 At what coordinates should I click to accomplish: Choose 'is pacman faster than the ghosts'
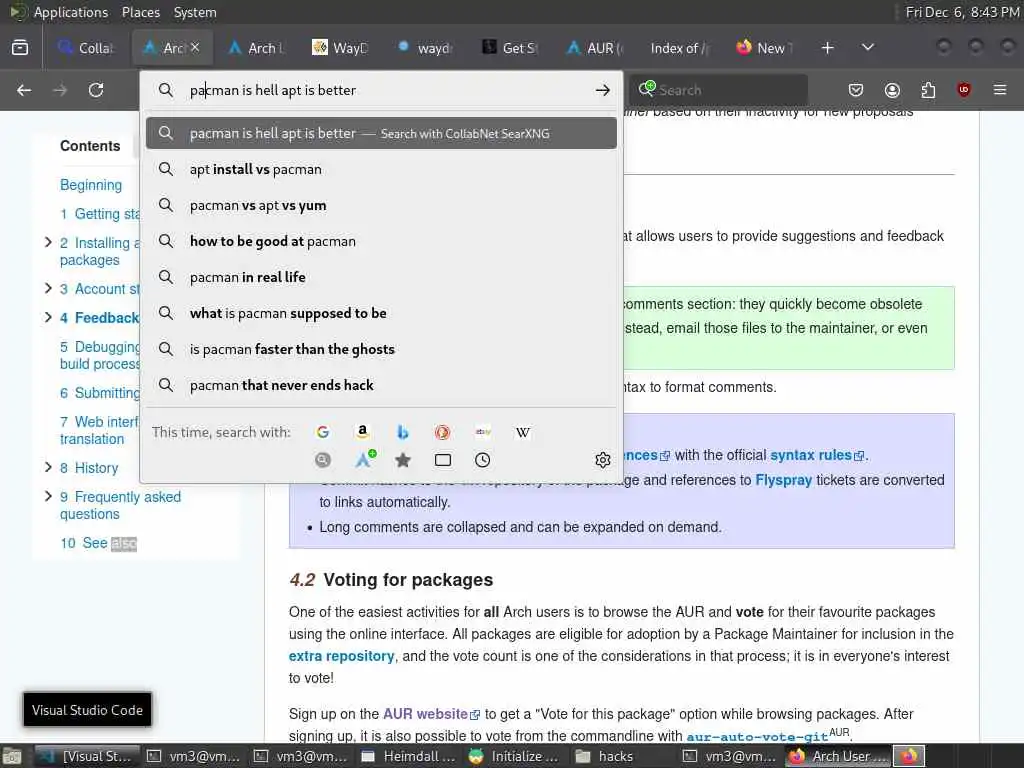(381, 349)
